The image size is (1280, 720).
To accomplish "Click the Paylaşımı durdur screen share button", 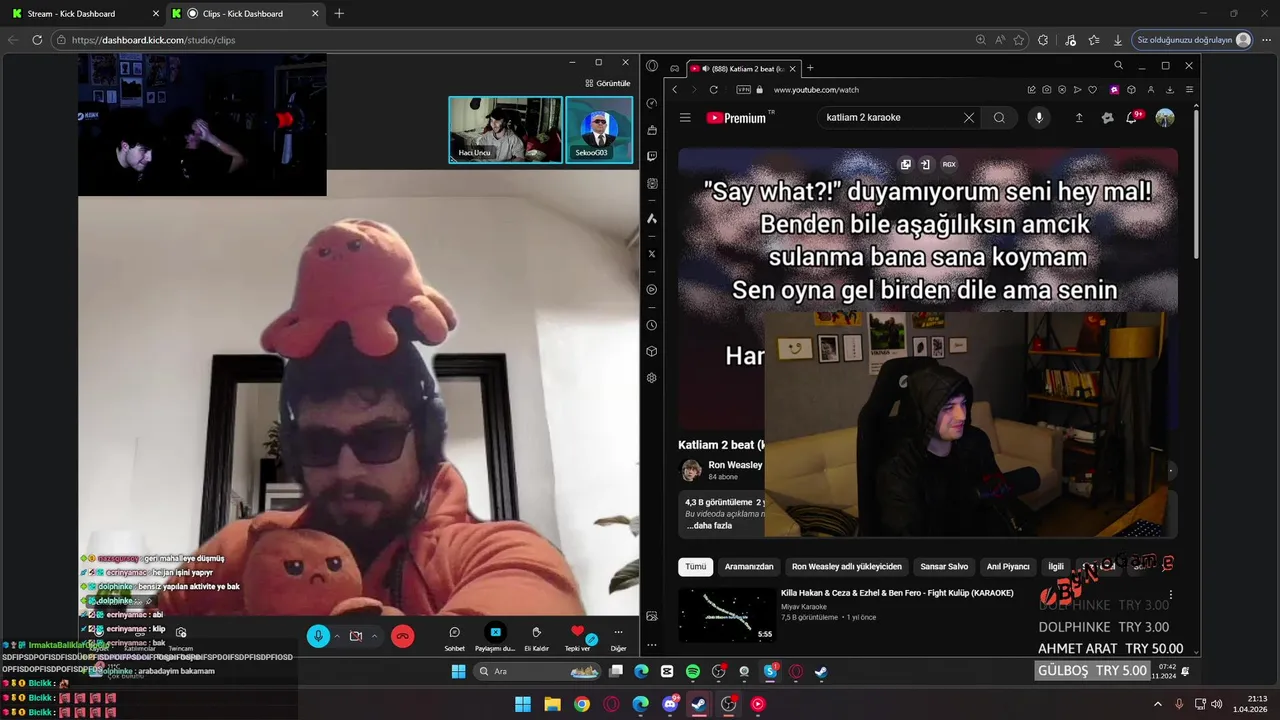I will click(495, 638).
